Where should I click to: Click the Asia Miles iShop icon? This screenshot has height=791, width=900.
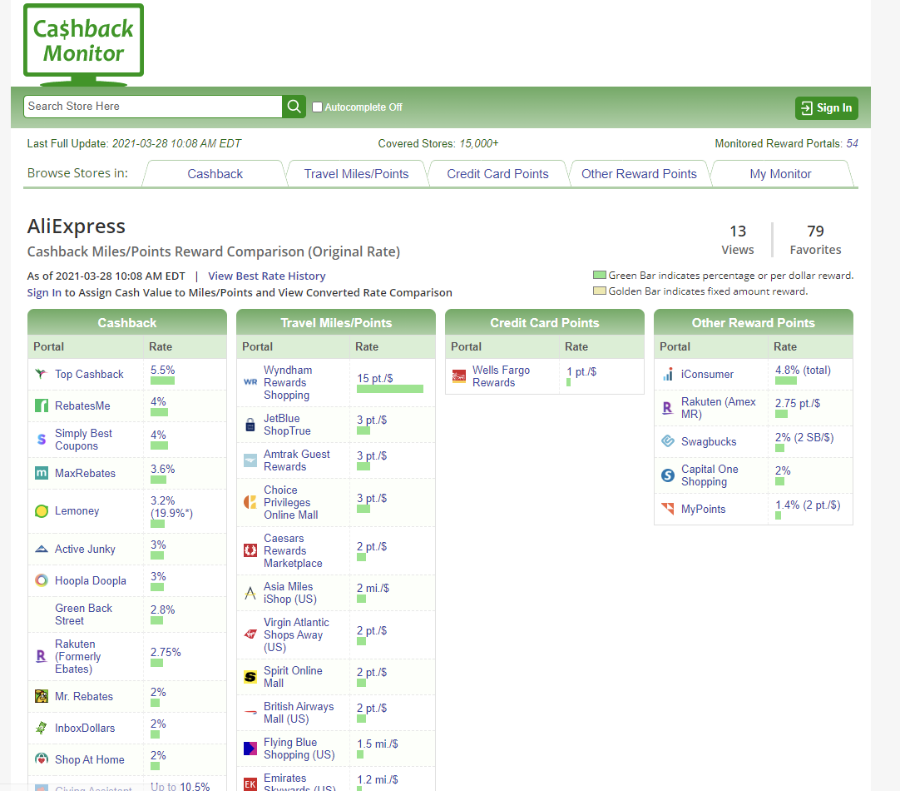250,593
